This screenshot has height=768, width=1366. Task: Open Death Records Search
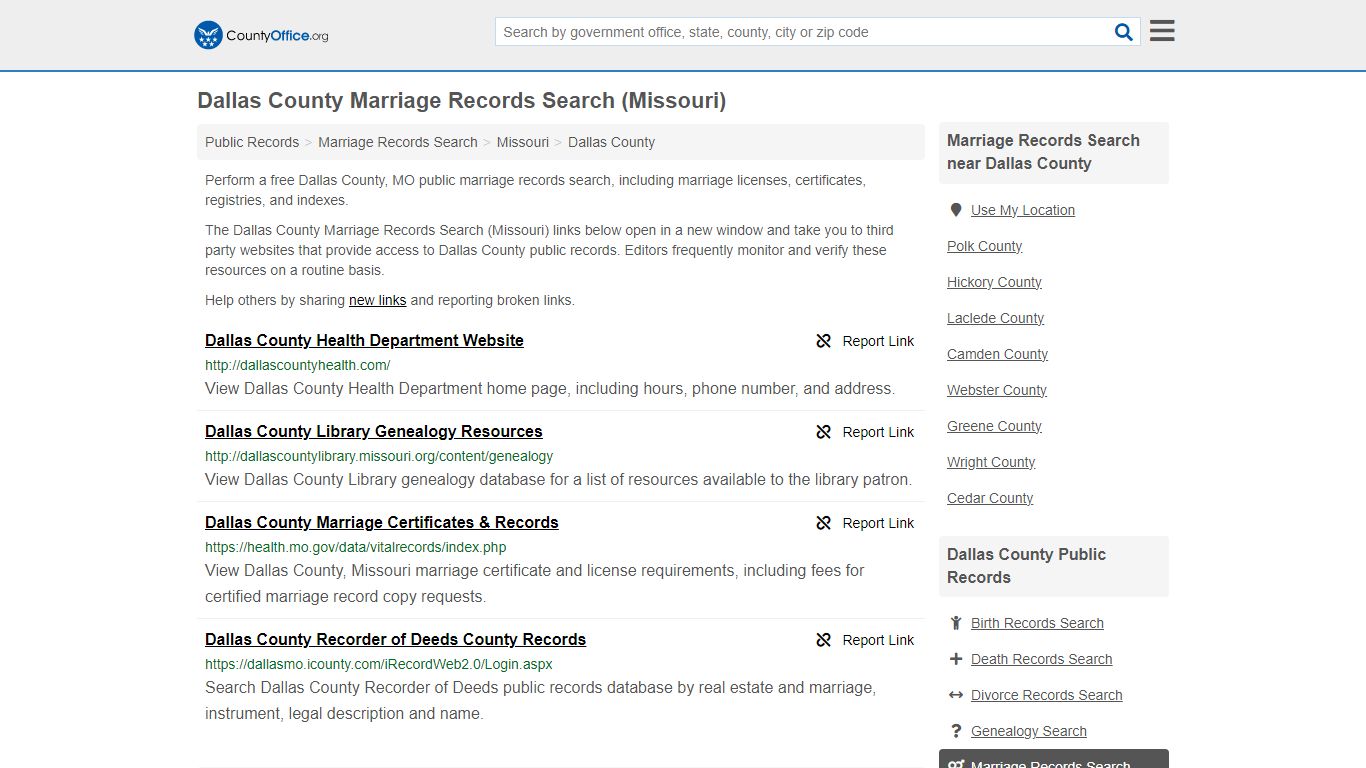coord(1042,659)
